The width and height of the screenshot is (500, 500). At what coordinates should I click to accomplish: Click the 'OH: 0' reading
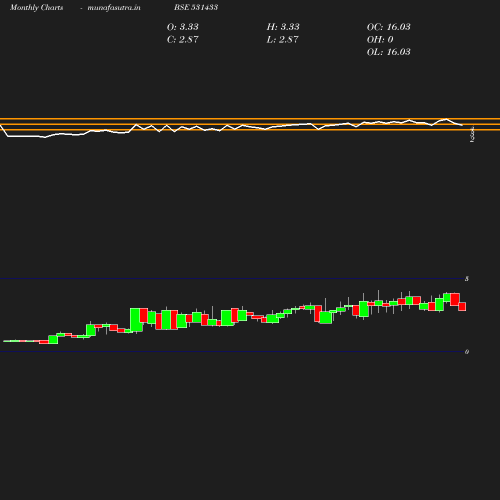(x=380, y=40)
